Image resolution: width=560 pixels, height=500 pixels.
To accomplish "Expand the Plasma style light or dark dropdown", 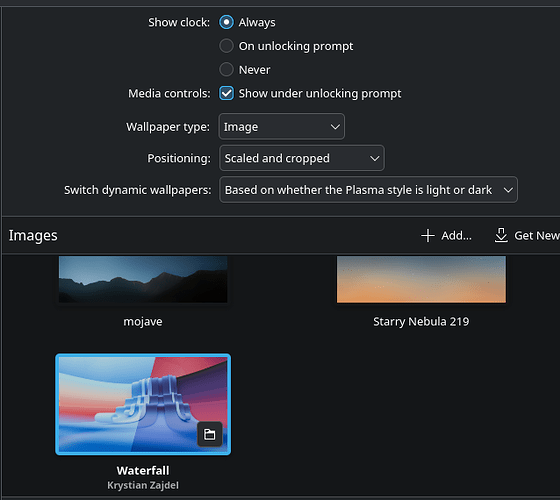I will click(368, 190).
